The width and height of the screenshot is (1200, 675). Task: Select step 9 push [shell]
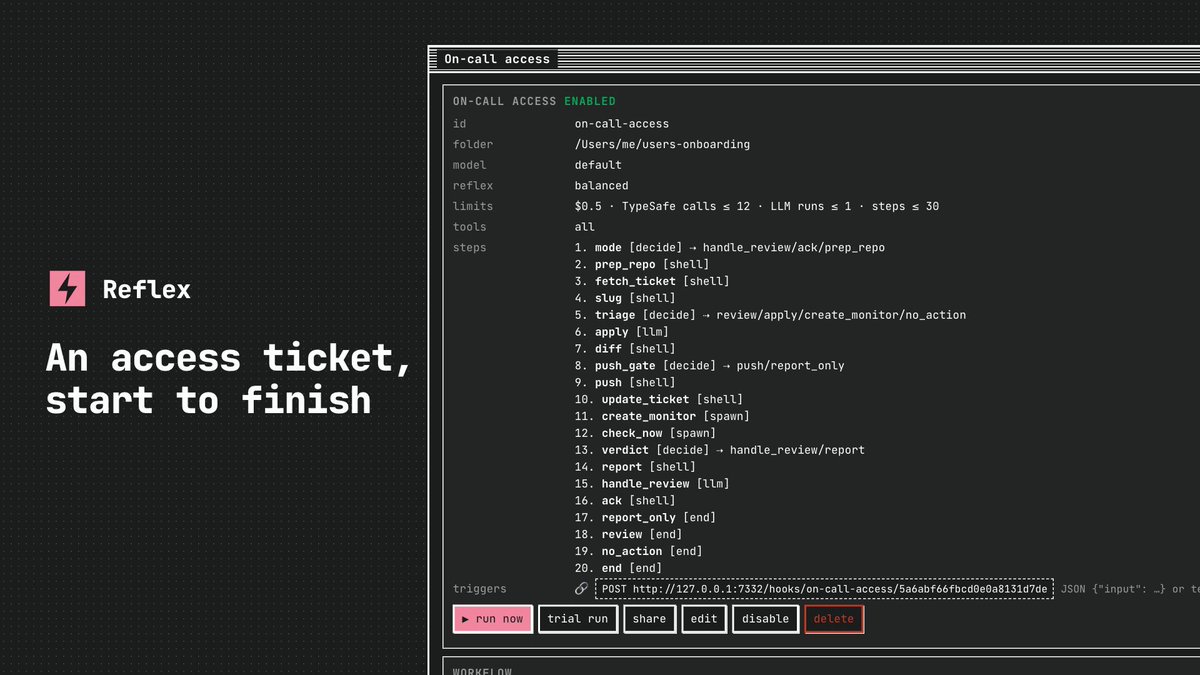click(625, 383)
